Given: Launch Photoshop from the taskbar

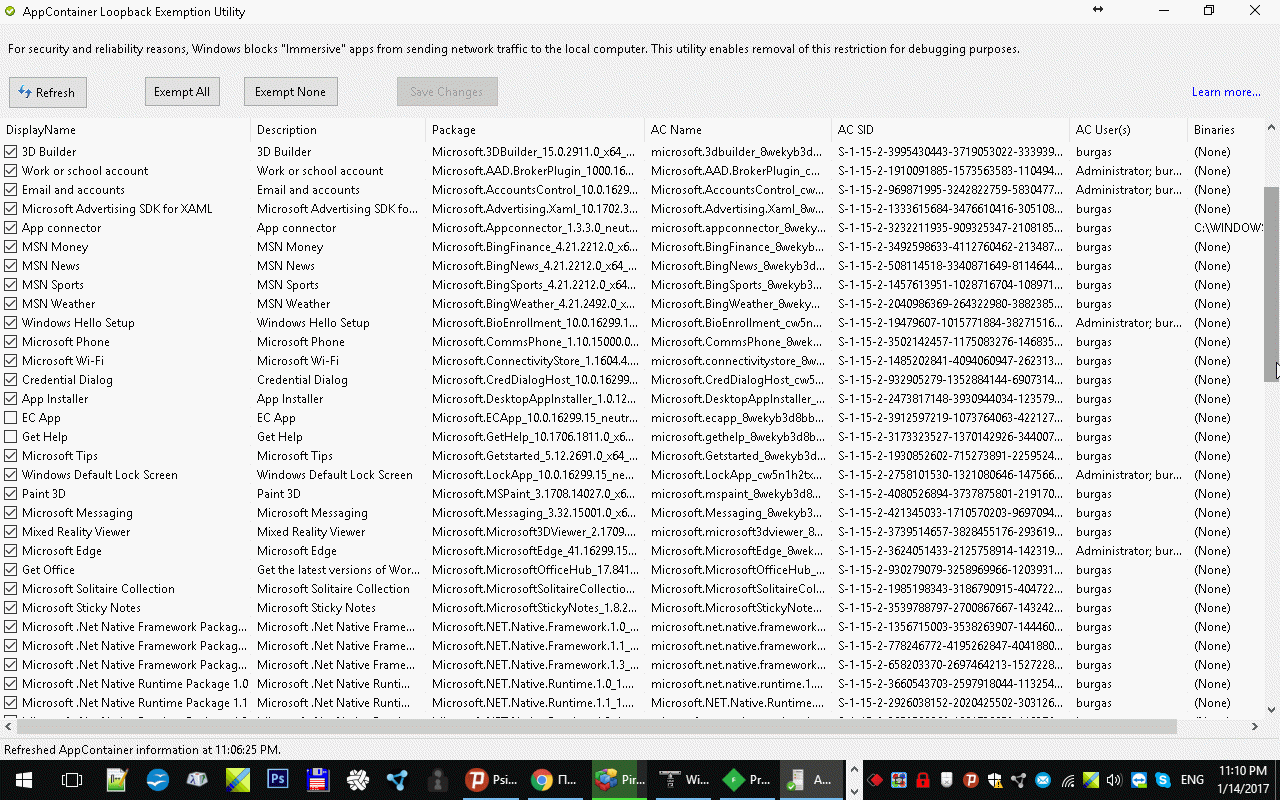Looking at the screenshot, I should pyautogui.click(x=278, y=780).
